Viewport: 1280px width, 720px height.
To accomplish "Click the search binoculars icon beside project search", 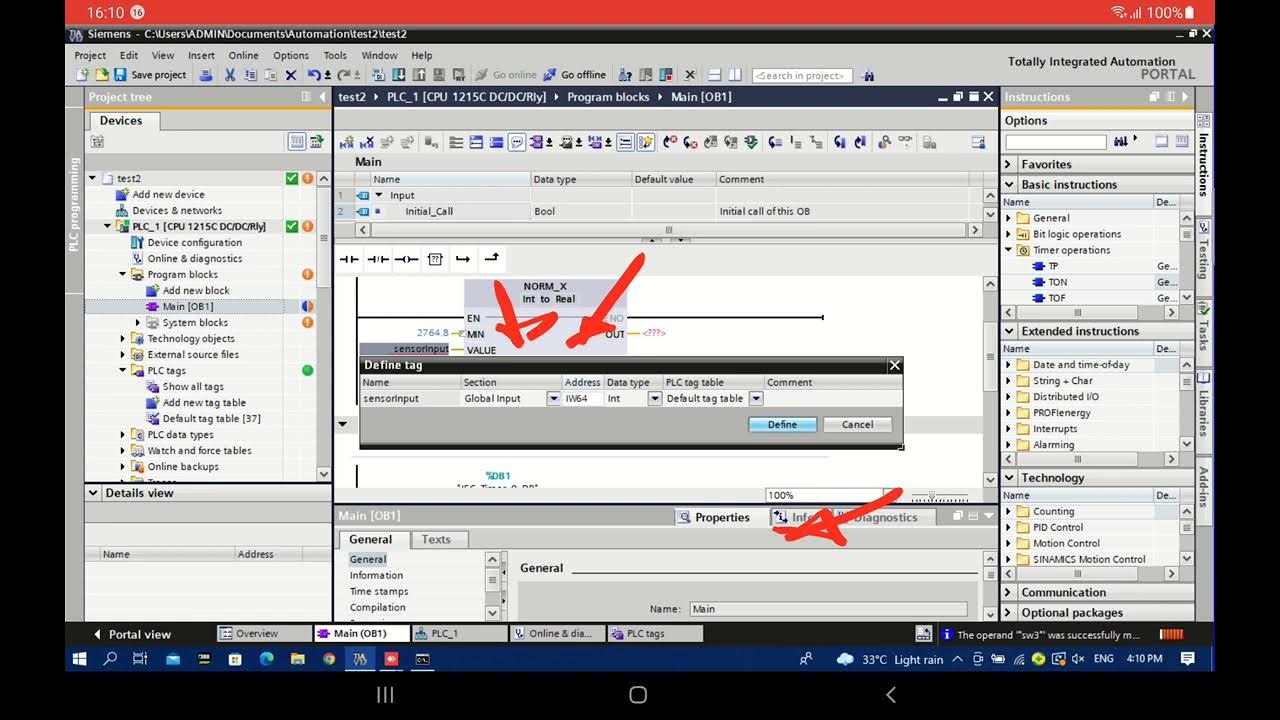I will 867,75.
